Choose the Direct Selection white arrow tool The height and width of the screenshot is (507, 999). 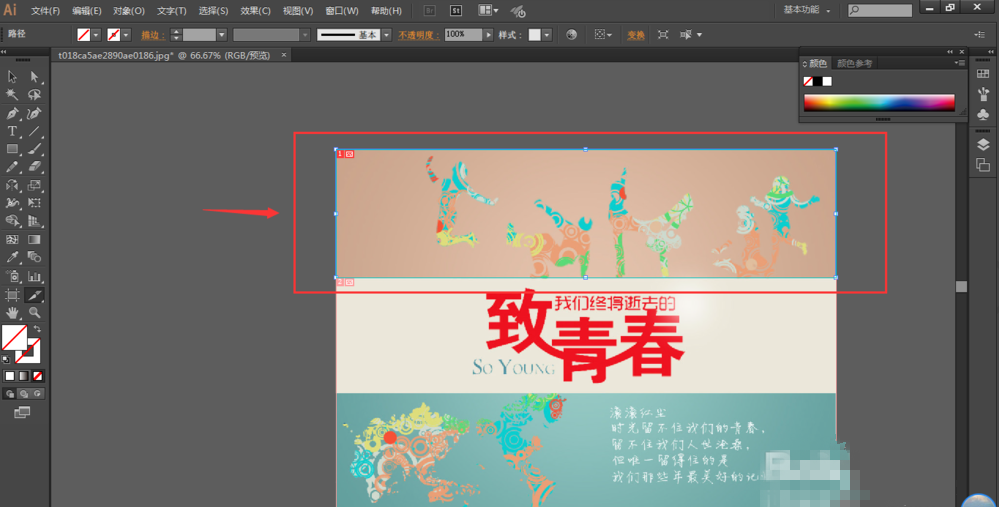click(35, 77)
